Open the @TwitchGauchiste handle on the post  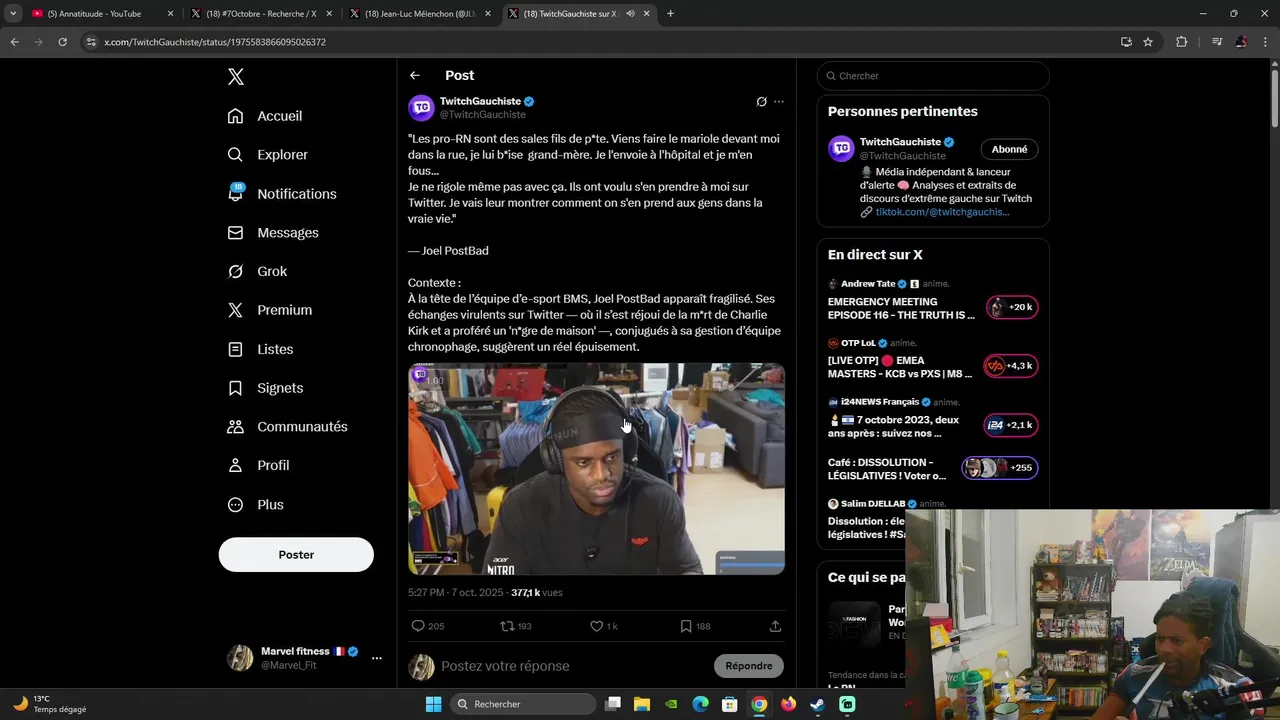coord(483,115)
